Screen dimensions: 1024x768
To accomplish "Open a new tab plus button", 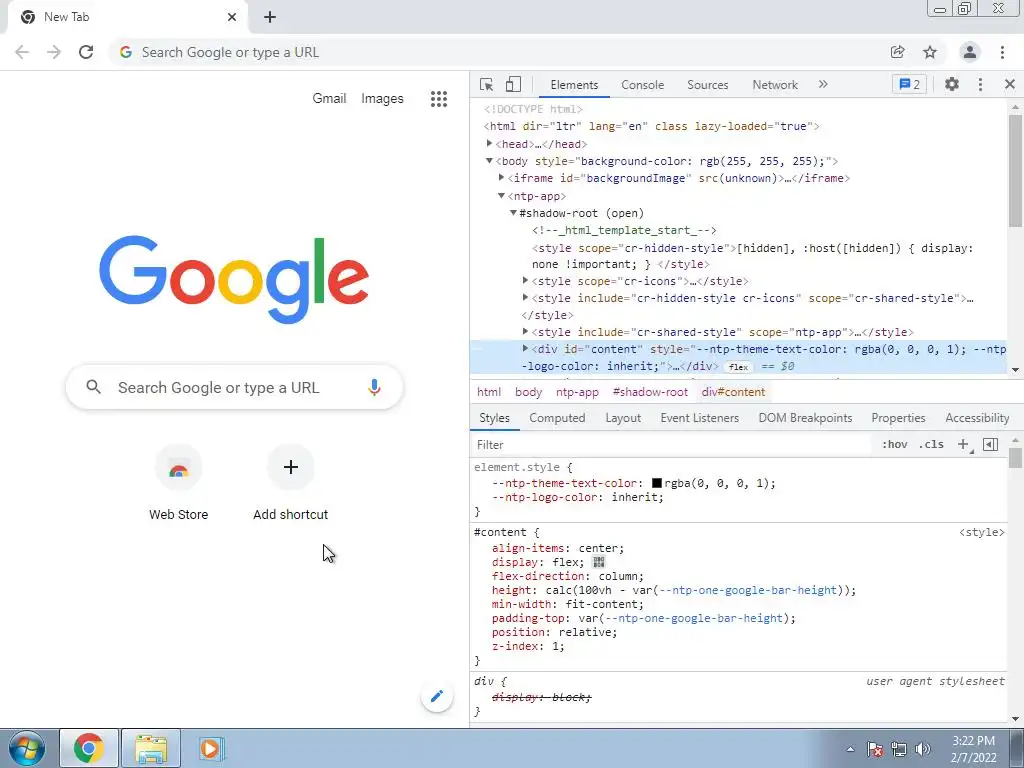I will point(270,17).
